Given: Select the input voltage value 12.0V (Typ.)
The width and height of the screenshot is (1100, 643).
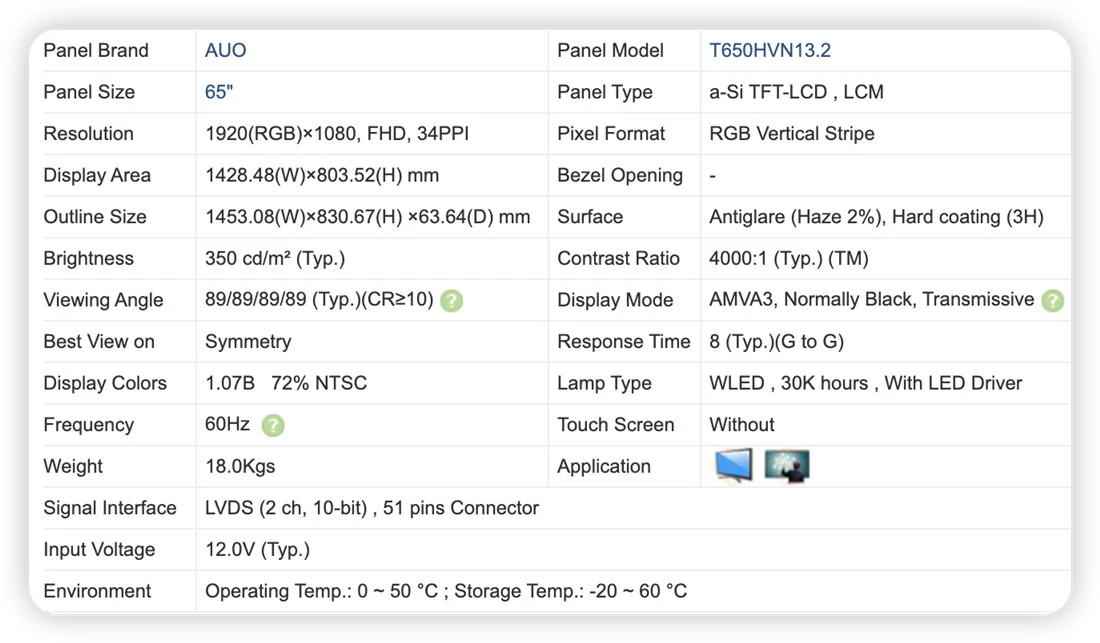Looking at the screenshot, I should pyautogui.click(x=257, y=549).
